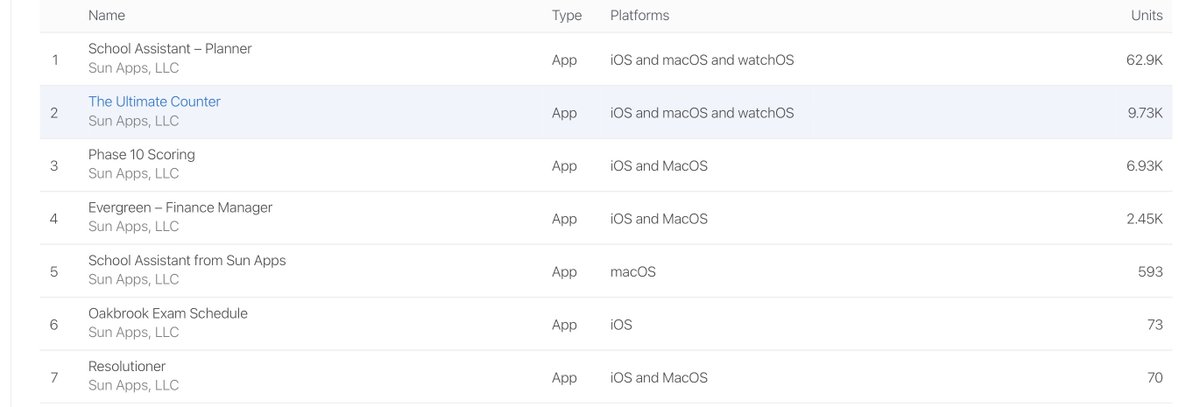Open Evergreen – Finance Manager app

180,207
